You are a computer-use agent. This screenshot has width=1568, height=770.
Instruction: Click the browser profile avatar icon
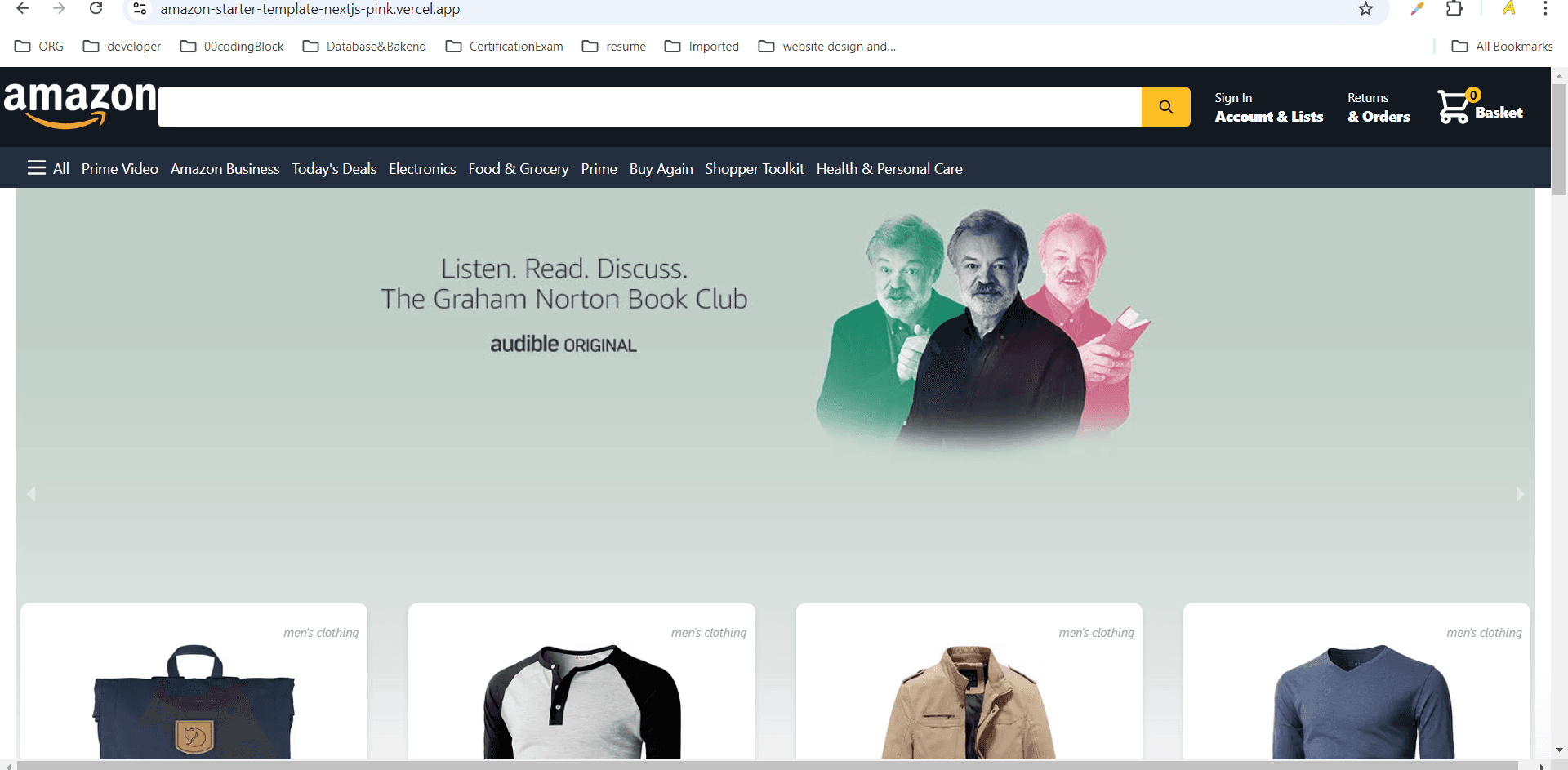coord(1508,9)
